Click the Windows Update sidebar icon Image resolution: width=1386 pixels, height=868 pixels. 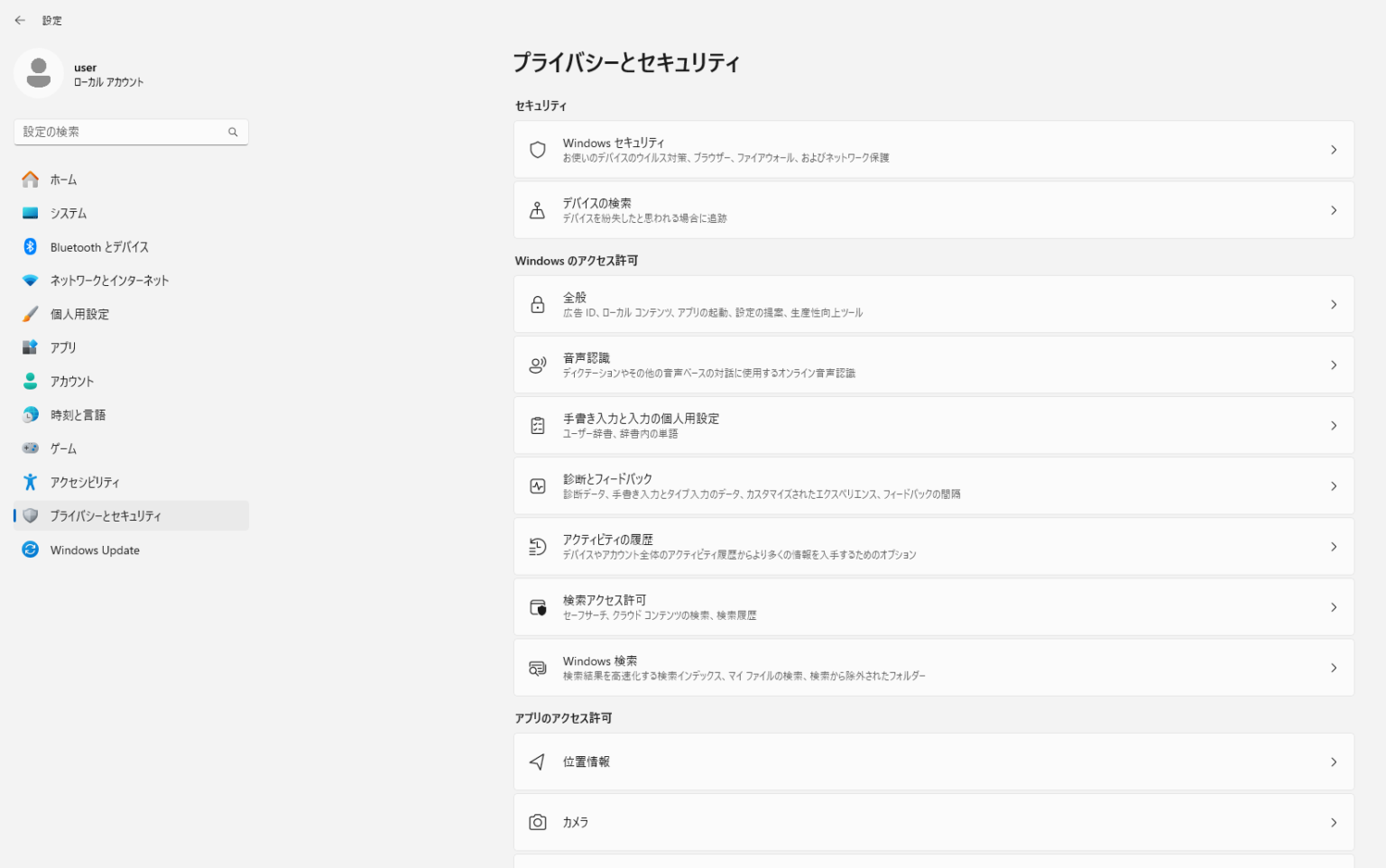point(30,549)
